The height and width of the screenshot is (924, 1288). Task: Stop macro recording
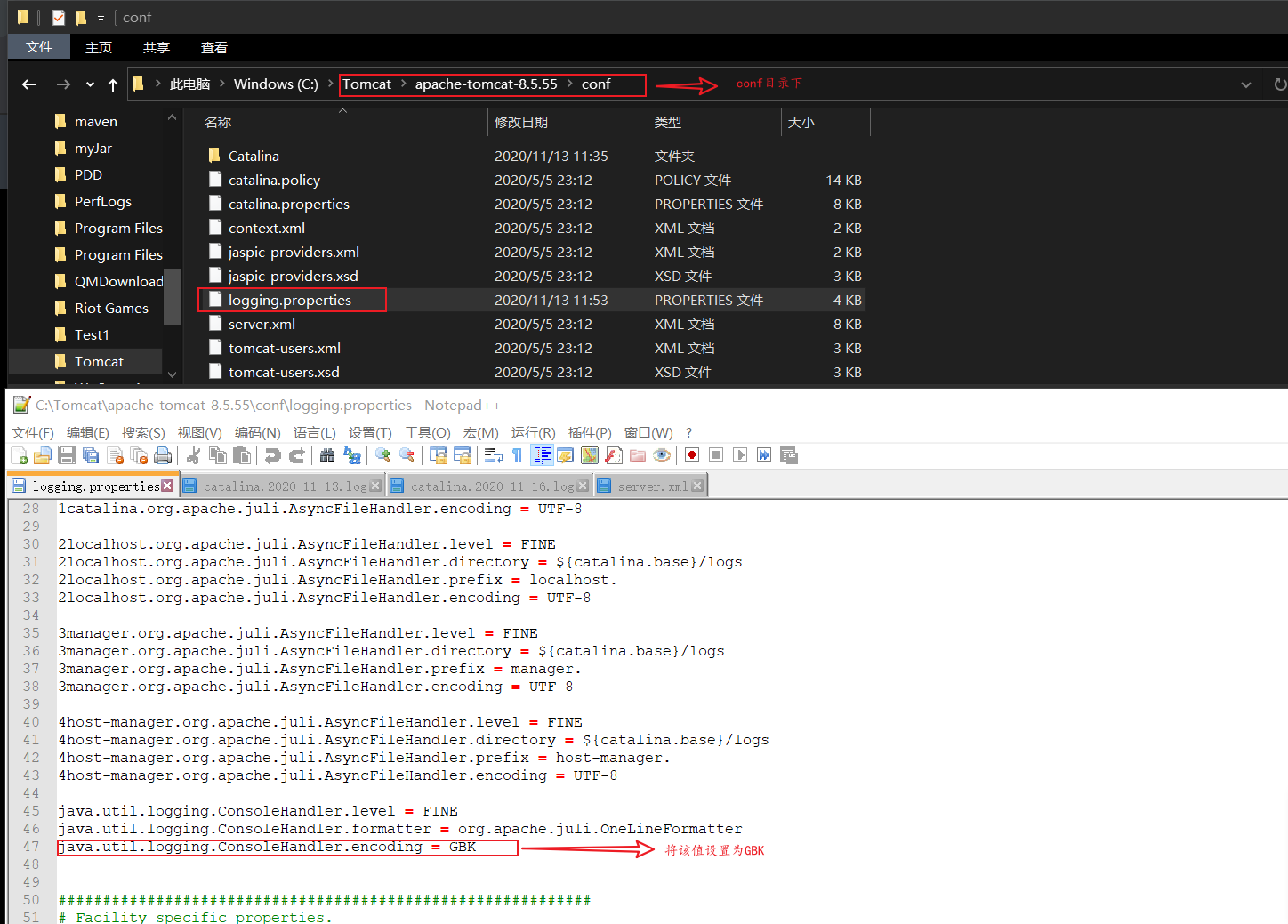click(x=716, y=455)
